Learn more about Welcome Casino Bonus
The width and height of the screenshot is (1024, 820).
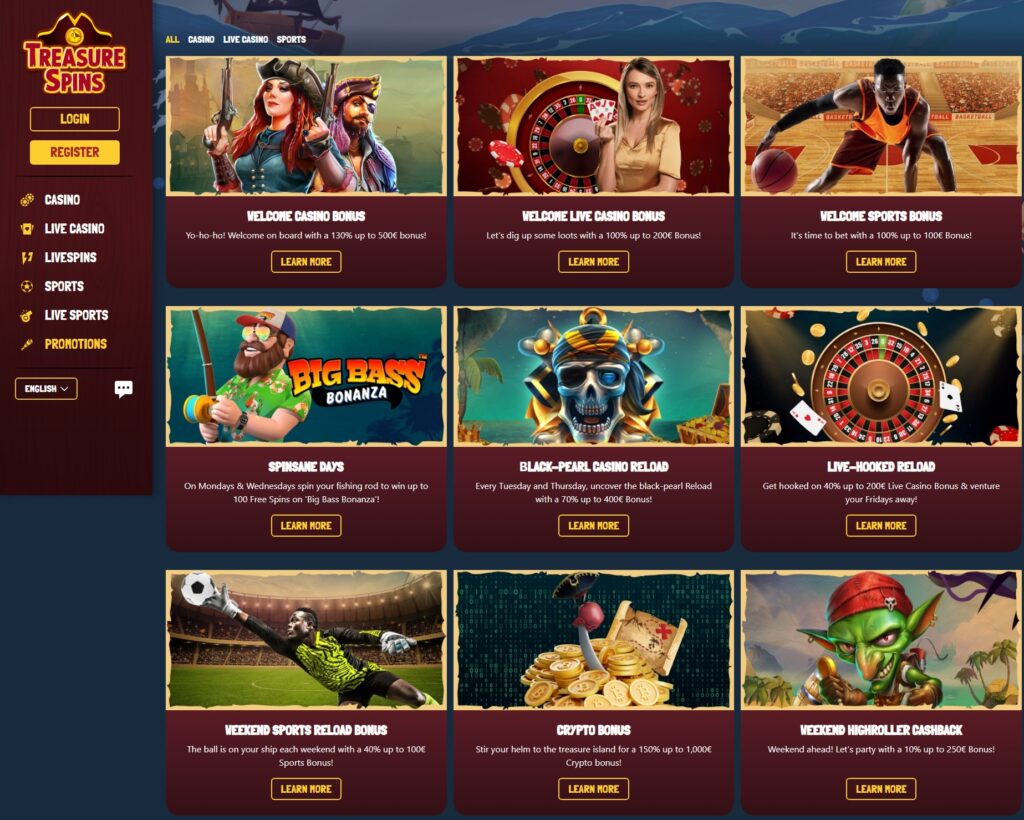[306, 262]
